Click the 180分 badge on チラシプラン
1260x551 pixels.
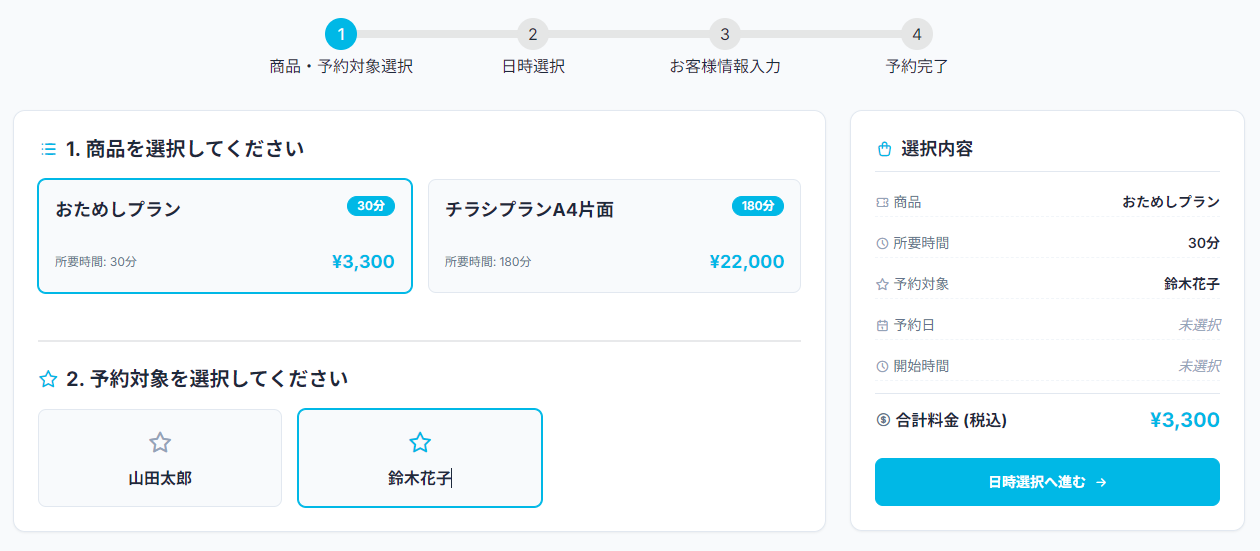coord(758,206)
